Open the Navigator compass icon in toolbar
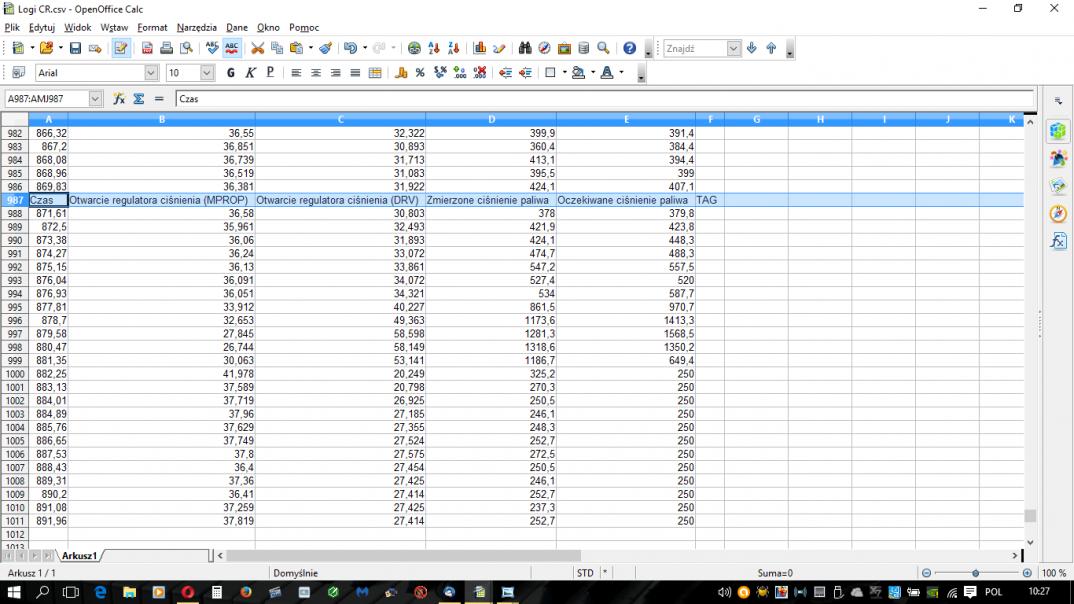1074x604 pixels. point(545,49)
